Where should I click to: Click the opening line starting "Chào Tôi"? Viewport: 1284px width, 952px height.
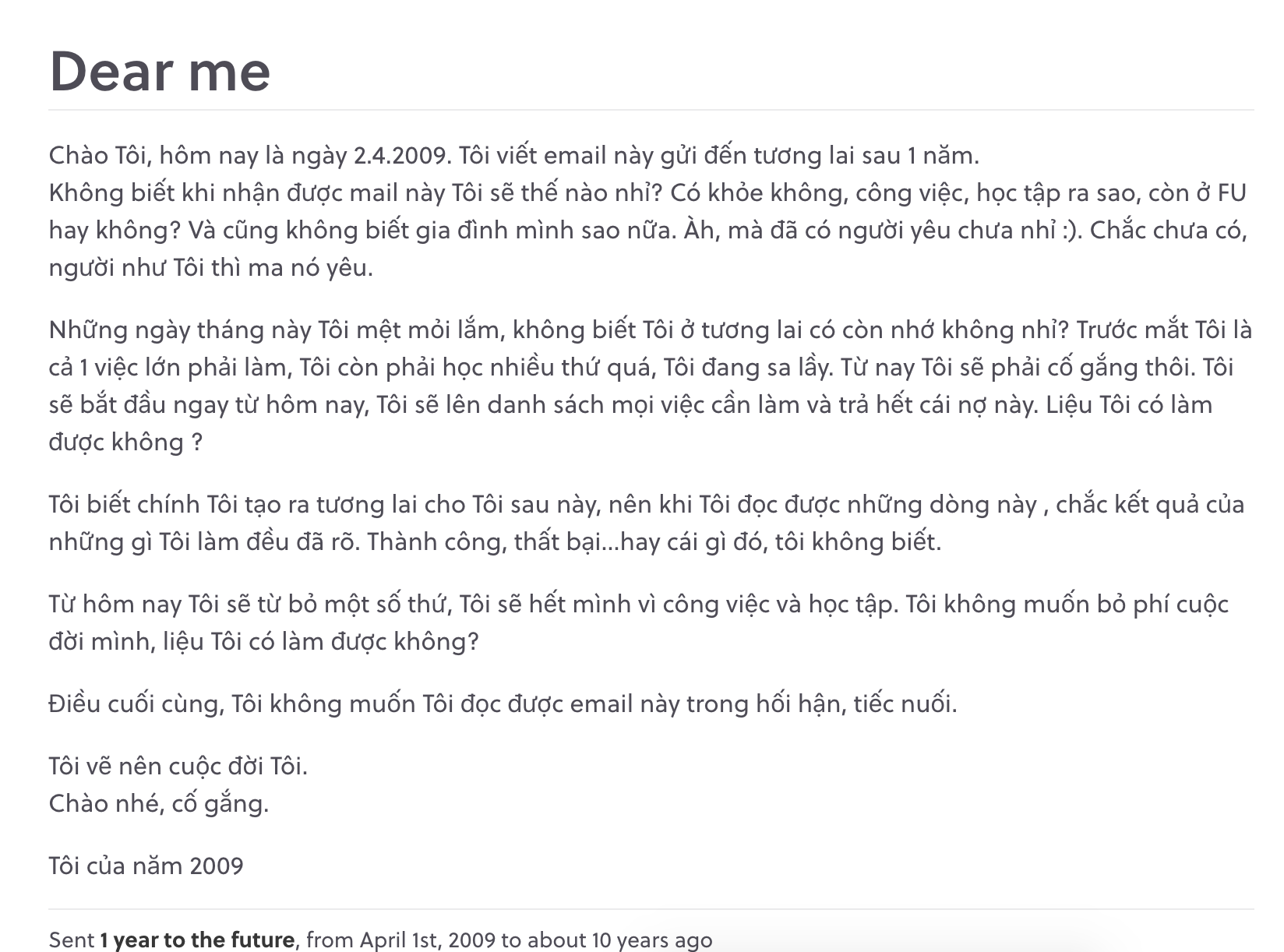point(513,156)
